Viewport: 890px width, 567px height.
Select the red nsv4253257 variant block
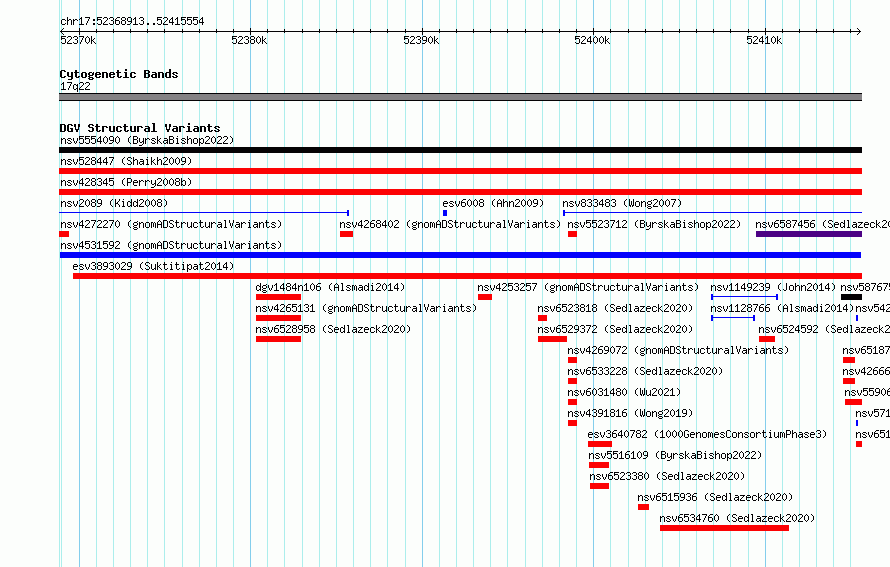(485, 297)
